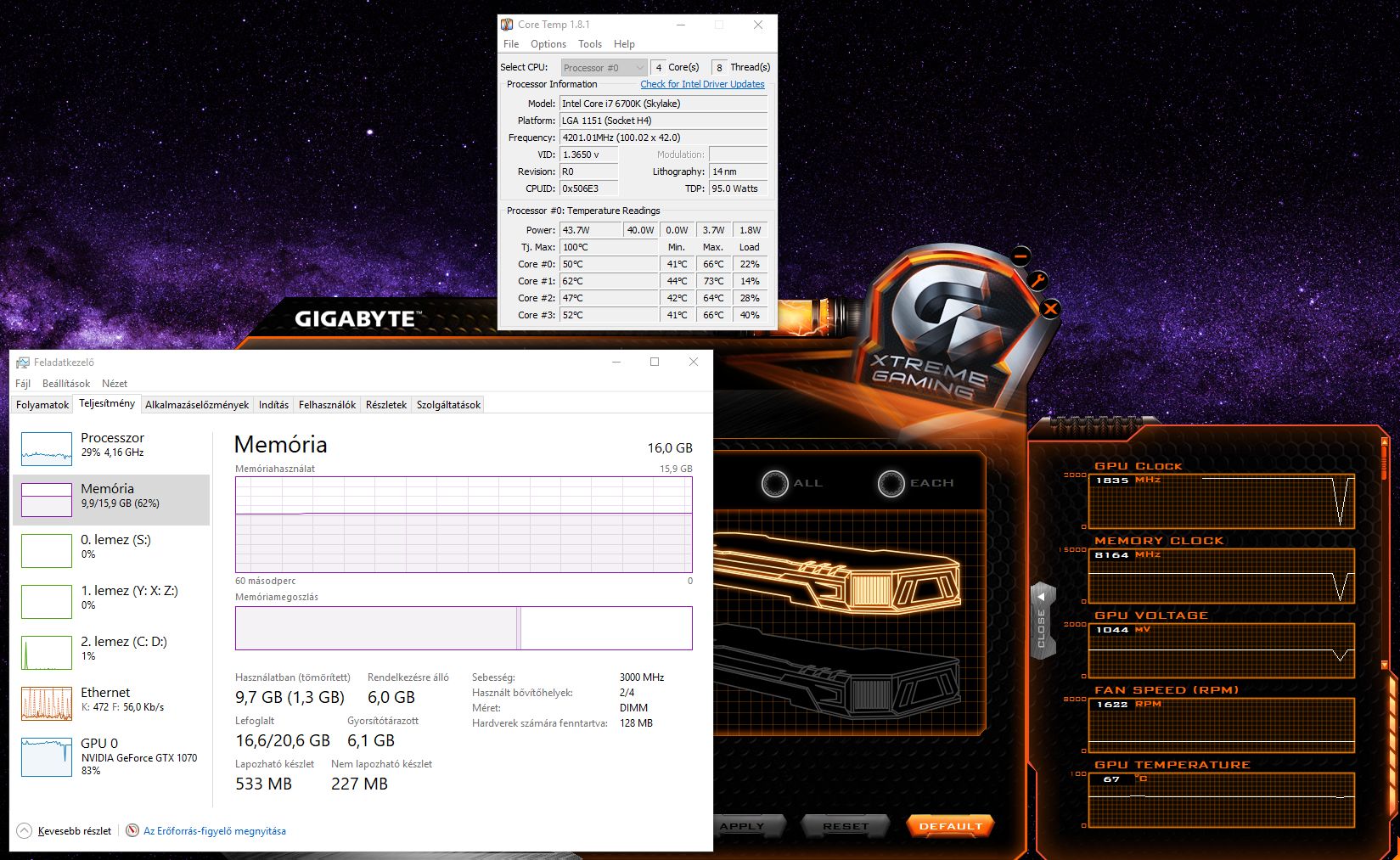This screenshot has height=860, width=1400.
Task: Click the Power value 43.7W
Action: click(x=591, y=230)
